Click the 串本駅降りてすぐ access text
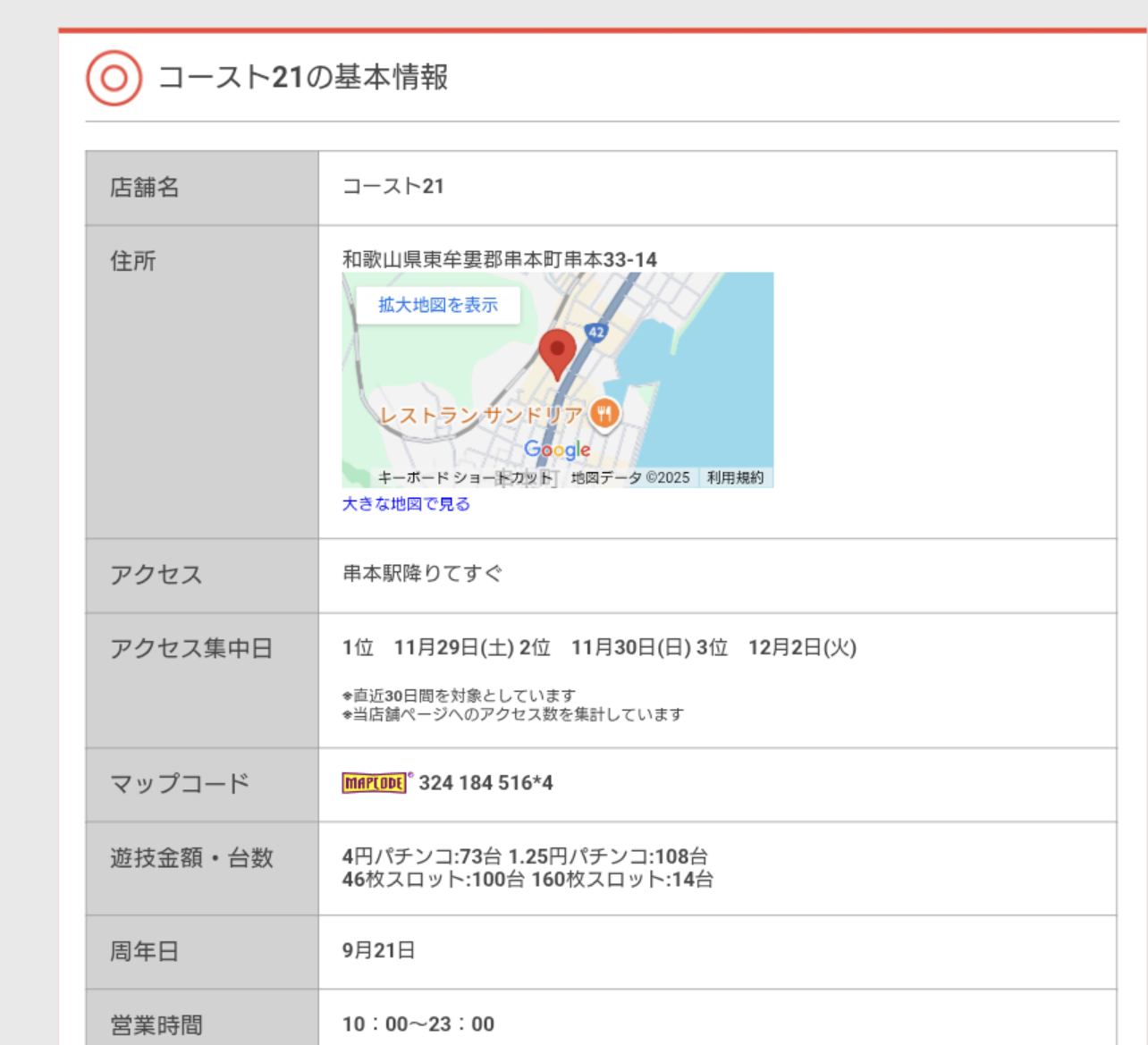The width and height of the screenshot is (1148, 1045). click(x=423, y=574)
